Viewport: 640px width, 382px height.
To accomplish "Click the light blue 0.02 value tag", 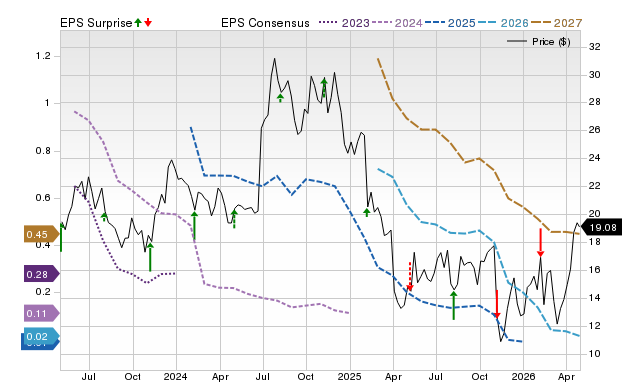I will tap(41, 336).
